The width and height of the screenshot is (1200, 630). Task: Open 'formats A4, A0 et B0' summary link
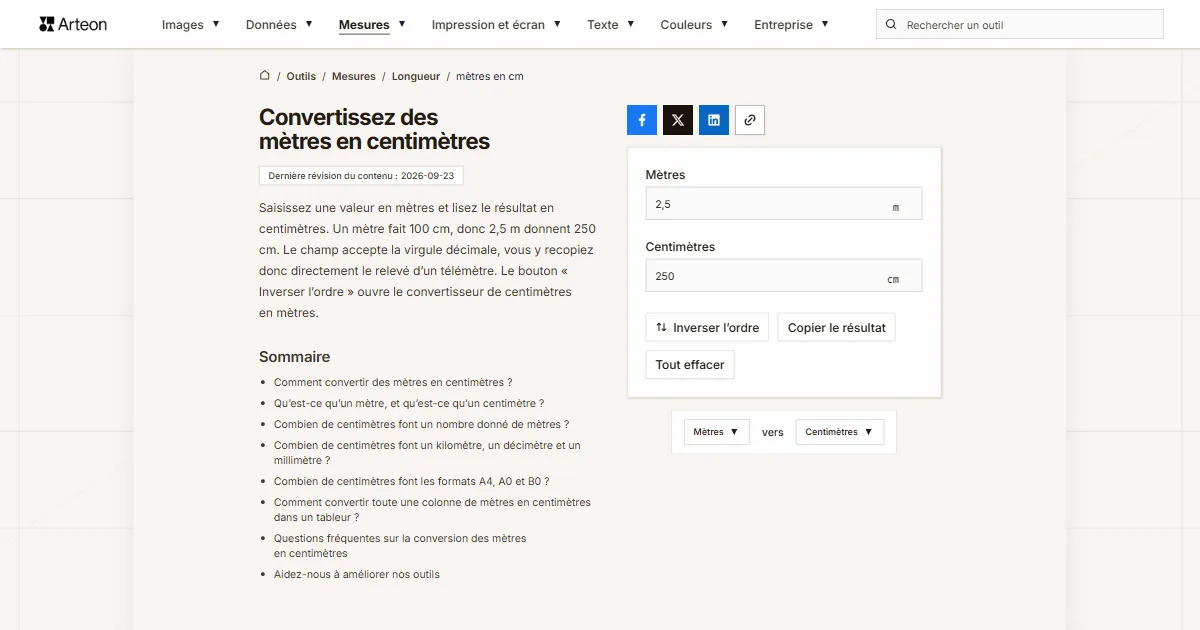[412, 481]
